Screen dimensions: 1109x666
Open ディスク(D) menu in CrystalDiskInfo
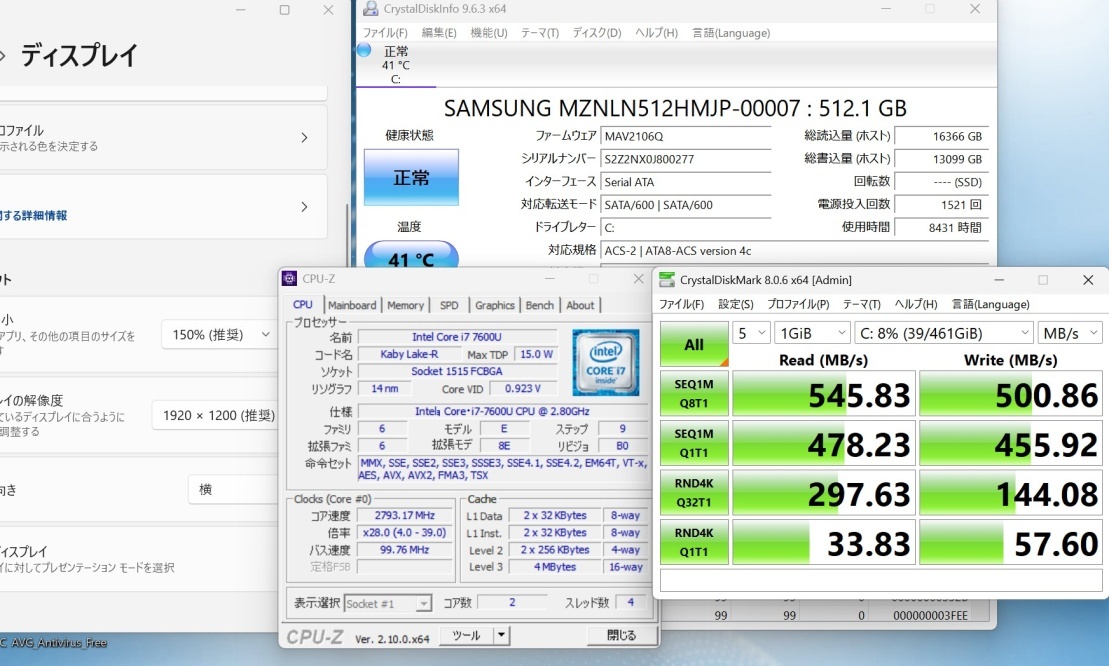coord(596,33)
